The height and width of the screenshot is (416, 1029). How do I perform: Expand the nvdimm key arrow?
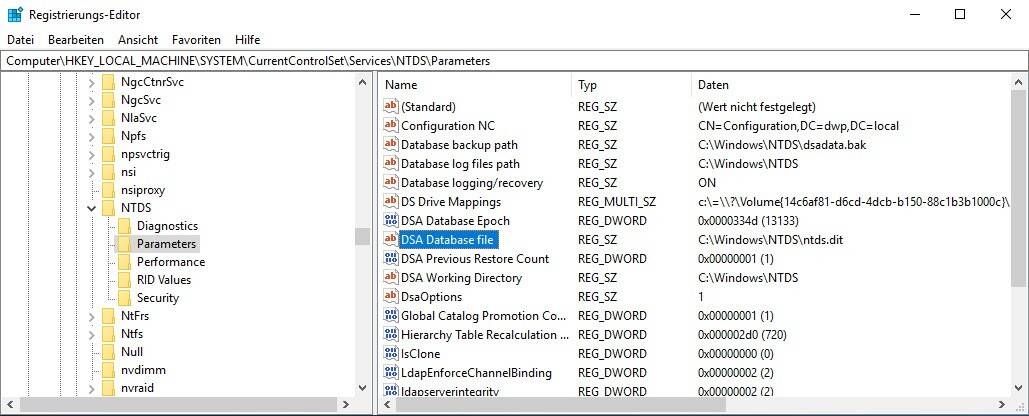[x=92, y=370]
